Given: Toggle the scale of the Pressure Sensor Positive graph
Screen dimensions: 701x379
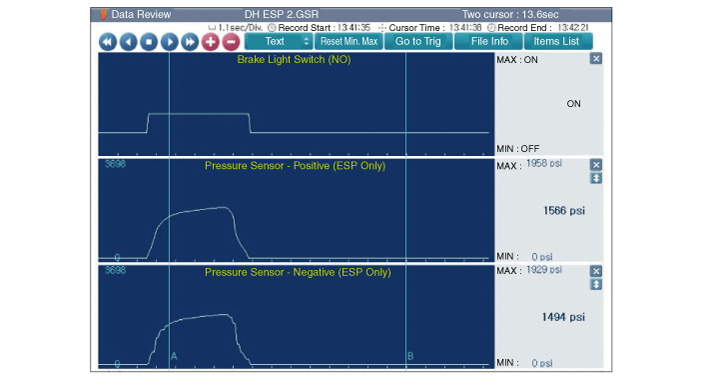Looking at the screenshot, I should (x=595, y=178).
